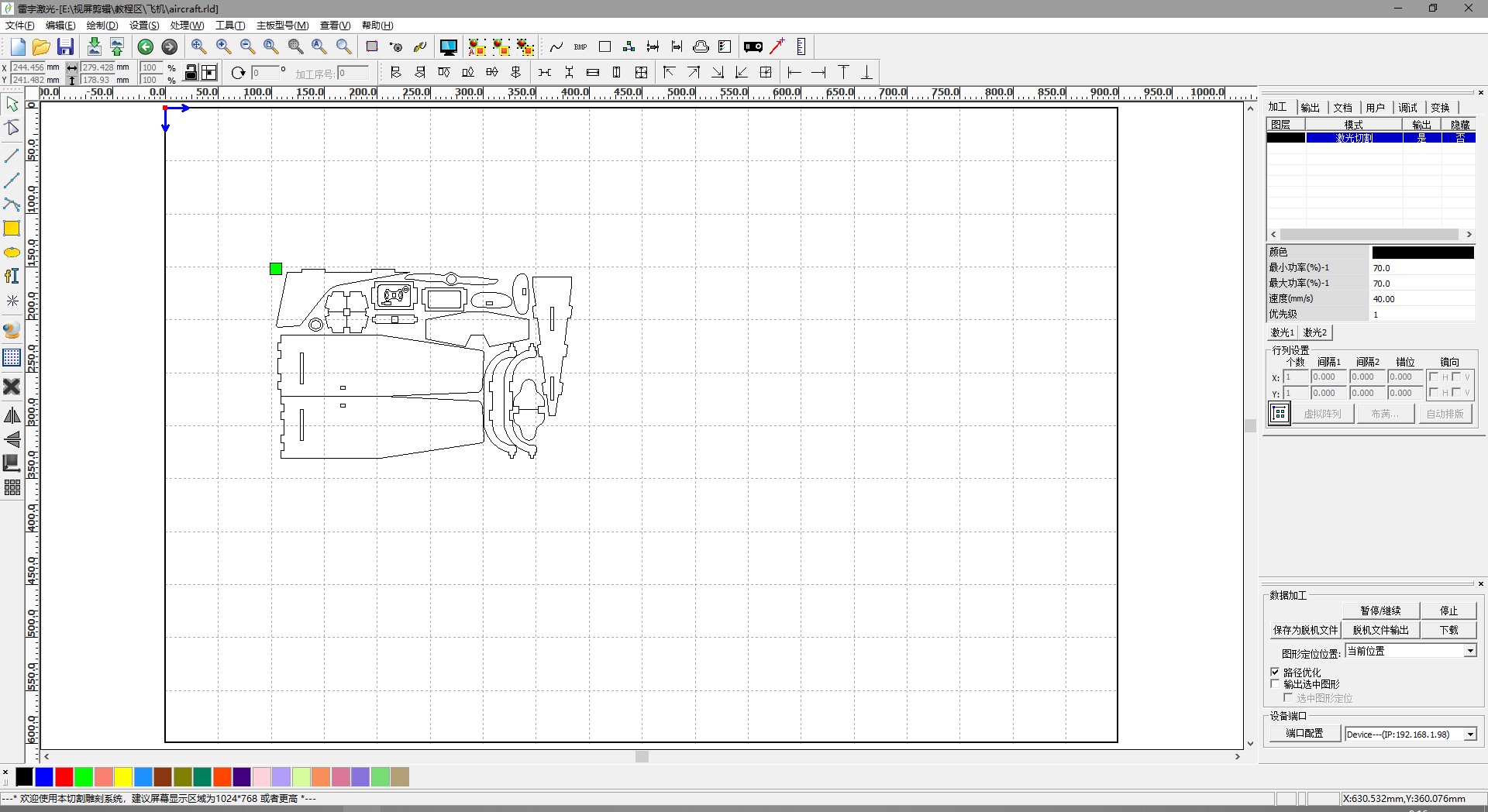Enable the 输出选中图形 checkbox
The image size is (1488, 812).
[1275, 683]
